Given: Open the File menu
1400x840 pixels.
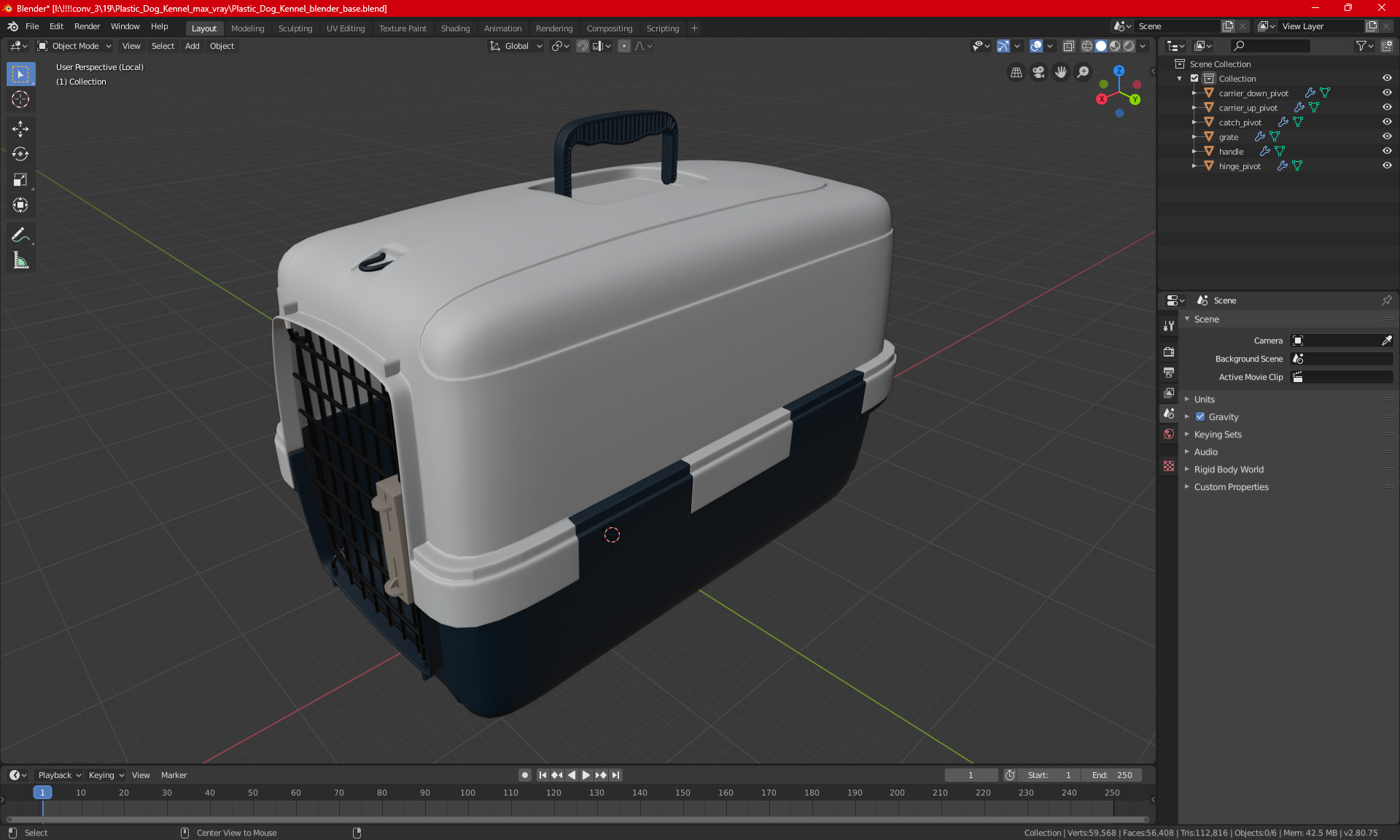Looking at the screenshot, I should (x=32, y=26).
